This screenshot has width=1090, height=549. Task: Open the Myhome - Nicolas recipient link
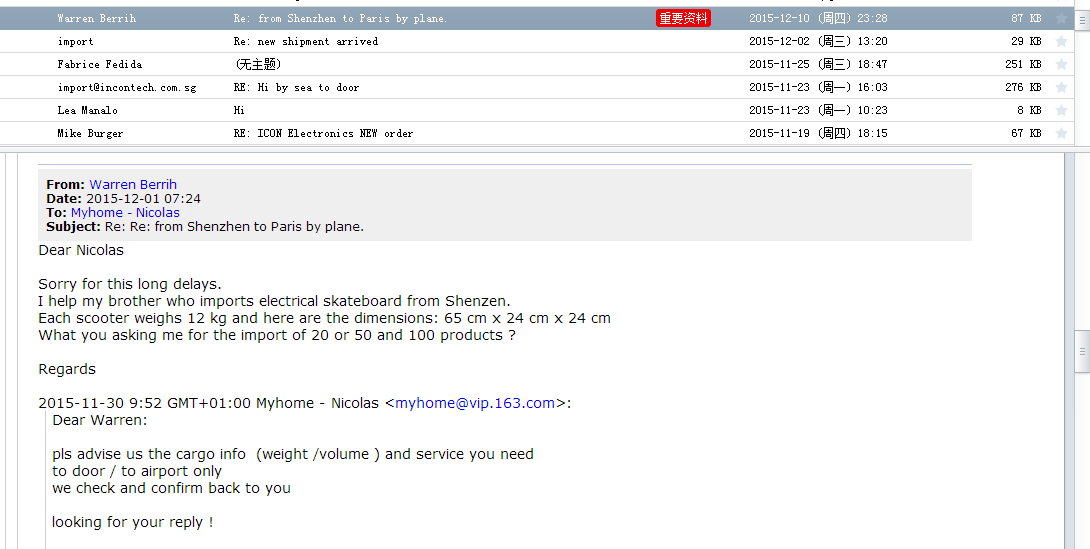(x=125, y=213)
